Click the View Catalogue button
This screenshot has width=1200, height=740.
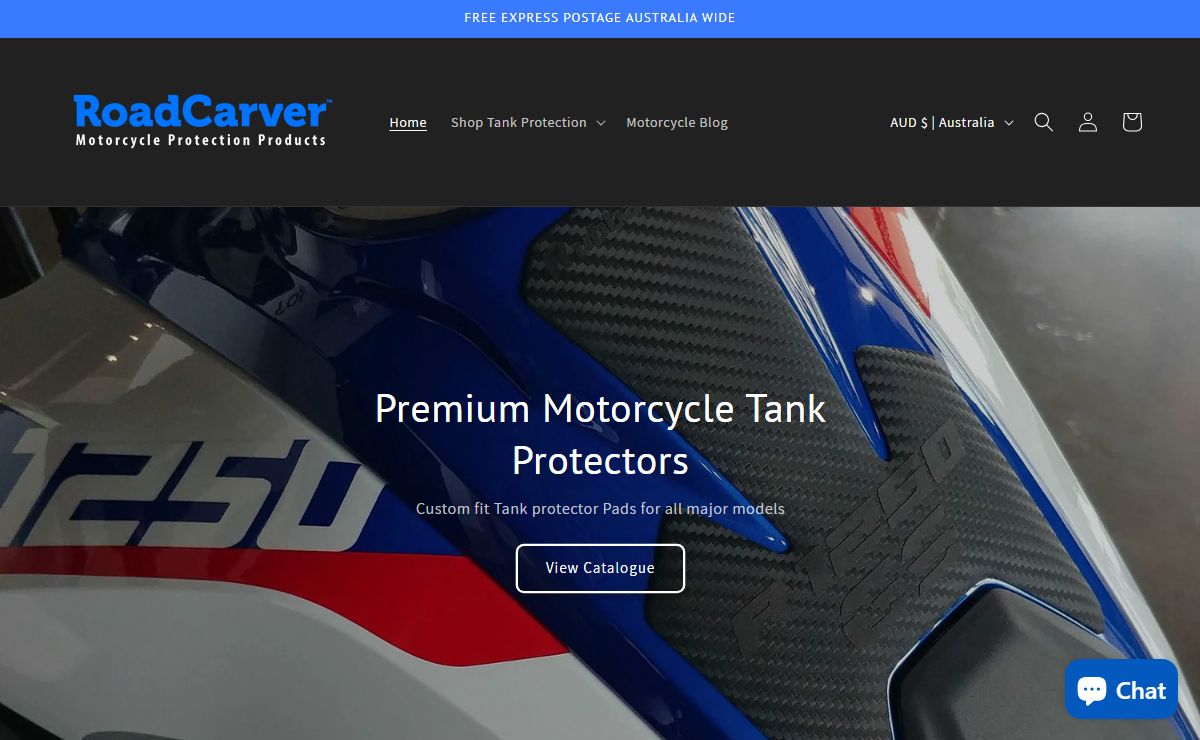[x=600, y=568]
